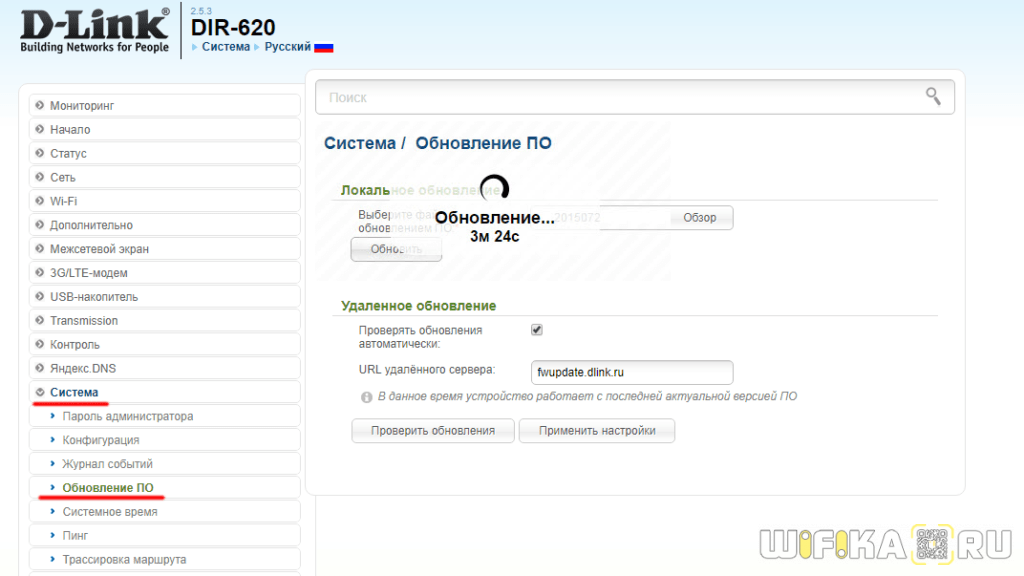Screen dimensions: 1024x576
Task: Open Контроль menu item
Action: (165, 344)
